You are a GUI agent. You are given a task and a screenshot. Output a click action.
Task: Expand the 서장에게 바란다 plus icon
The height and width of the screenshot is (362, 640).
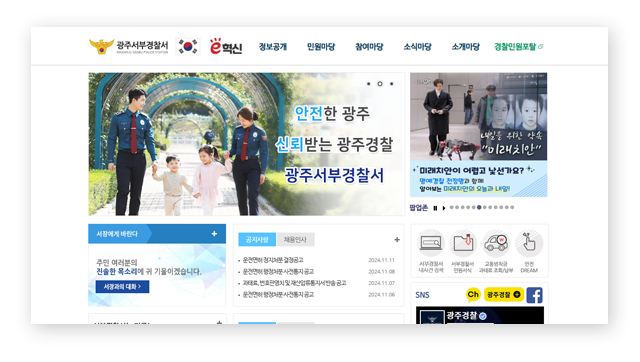pos(214,234)
